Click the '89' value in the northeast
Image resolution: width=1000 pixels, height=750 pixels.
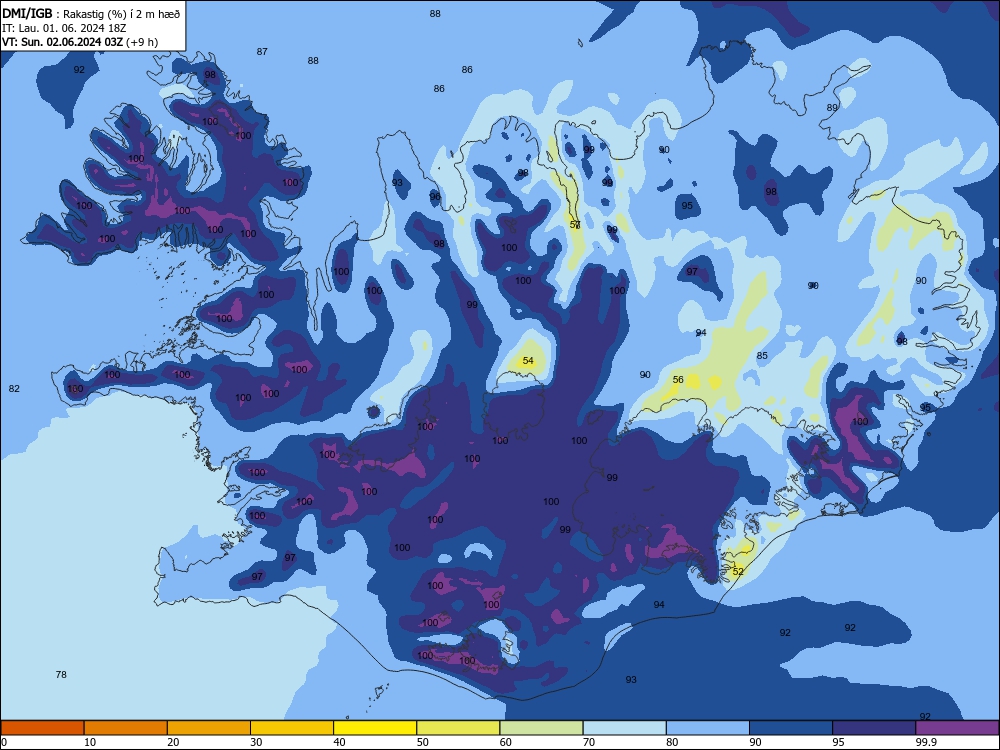pyautogui.click(x=832, y=108)
